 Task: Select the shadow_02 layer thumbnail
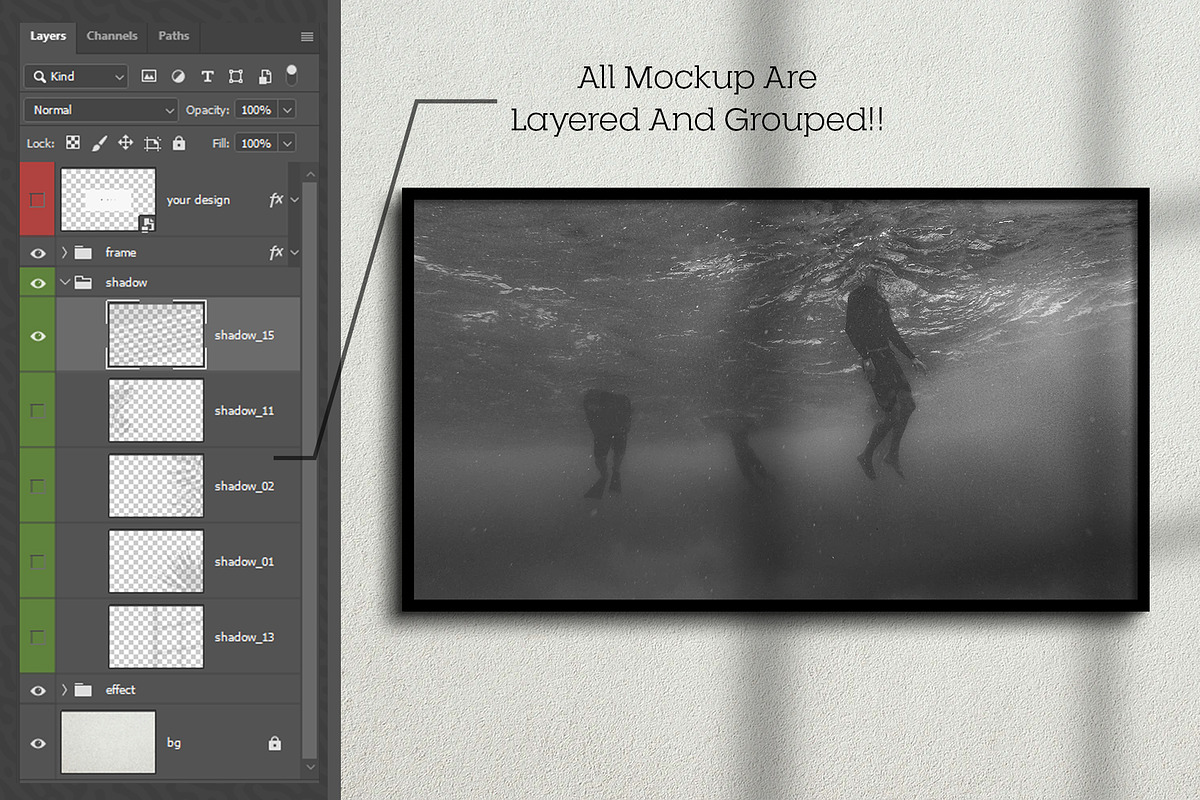click(x=156, y=486)
